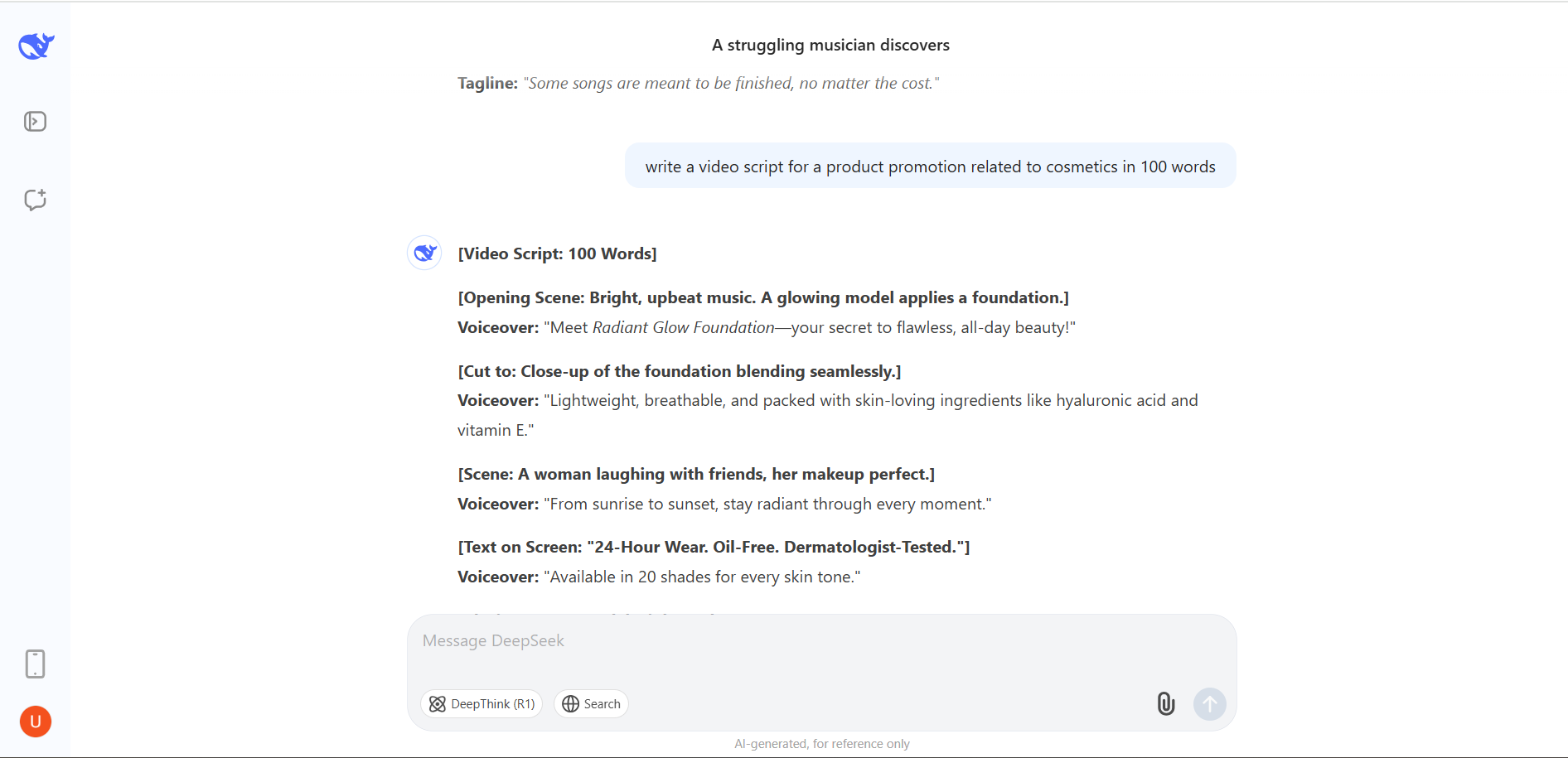The image size is (1568, 758).
Task: Open the user account menu via avatar U
Action: coord(35,722)
